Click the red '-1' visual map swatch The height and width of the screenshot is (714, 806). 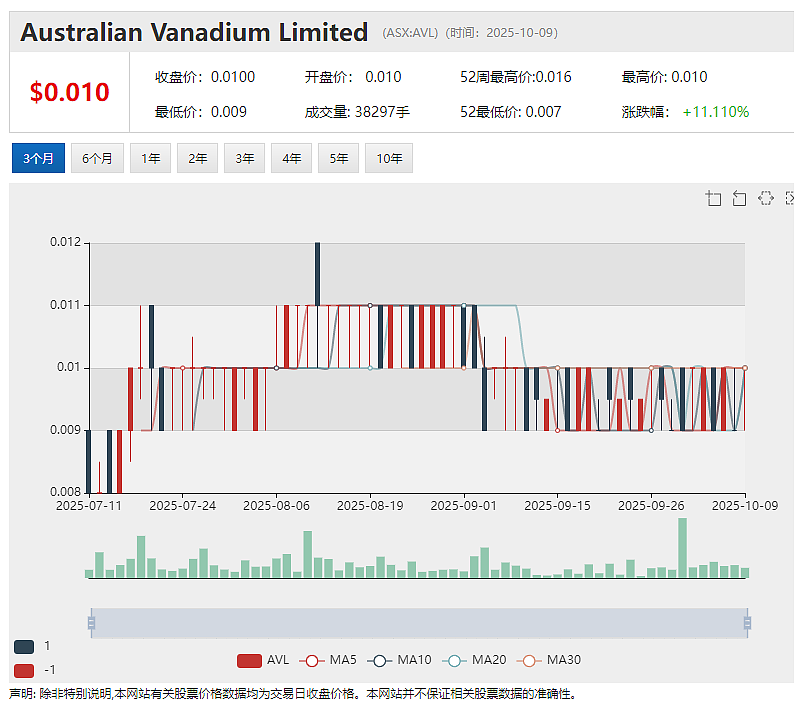coord(24,670)
